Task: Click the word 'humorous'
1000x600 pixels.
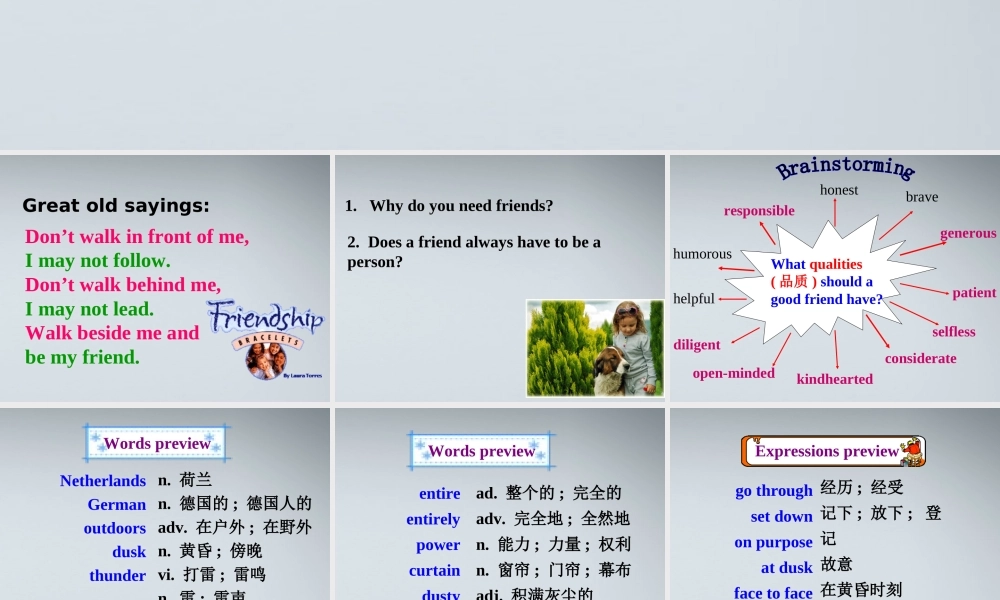Action: click(x=702, y=254)
